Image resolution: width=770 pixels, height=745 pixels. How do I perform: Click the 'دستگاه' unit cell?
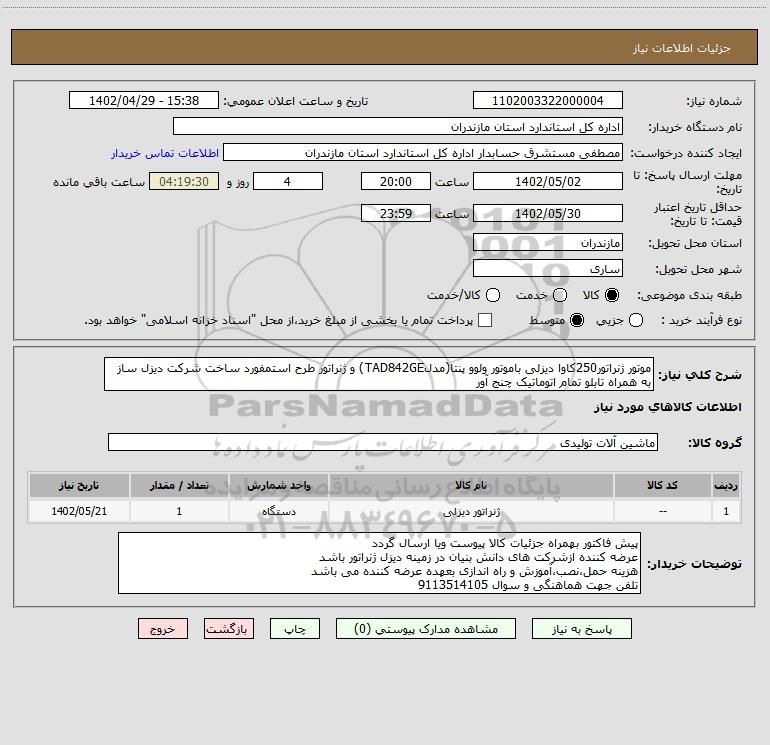(x=278, y=511)
